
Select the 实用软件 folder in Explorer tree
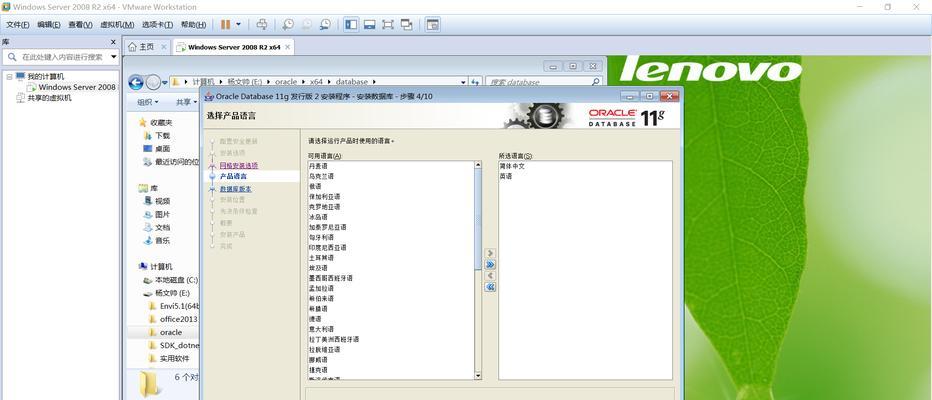[175, 358]
